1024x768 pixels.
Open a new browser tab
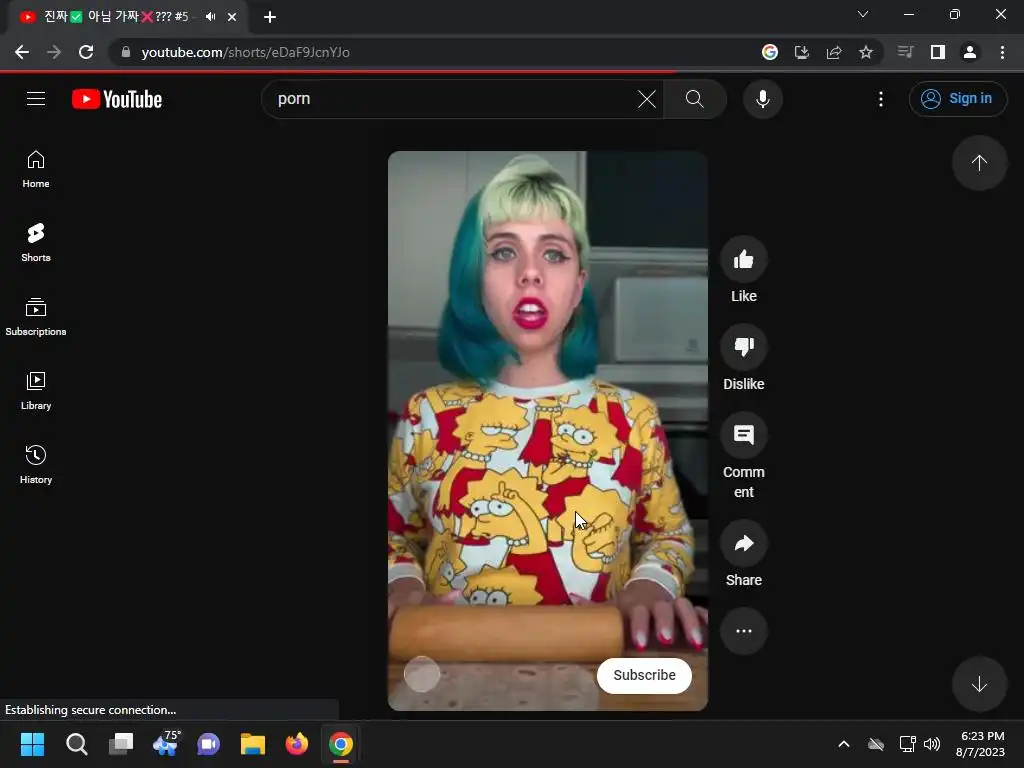270,17
